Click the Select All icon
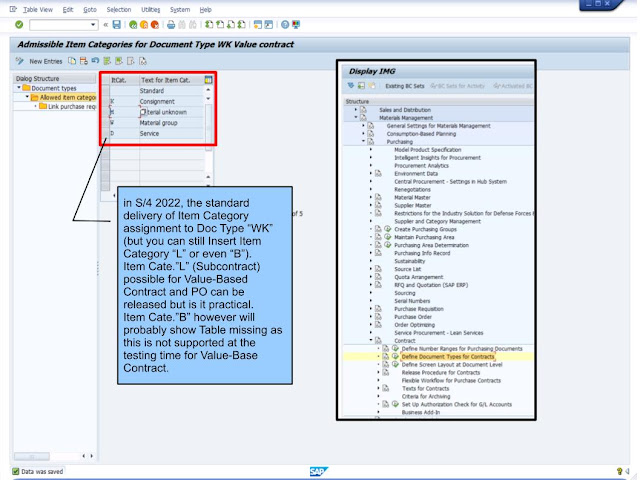640x480 pixels. pyautogui.click(x=107, y=61)
